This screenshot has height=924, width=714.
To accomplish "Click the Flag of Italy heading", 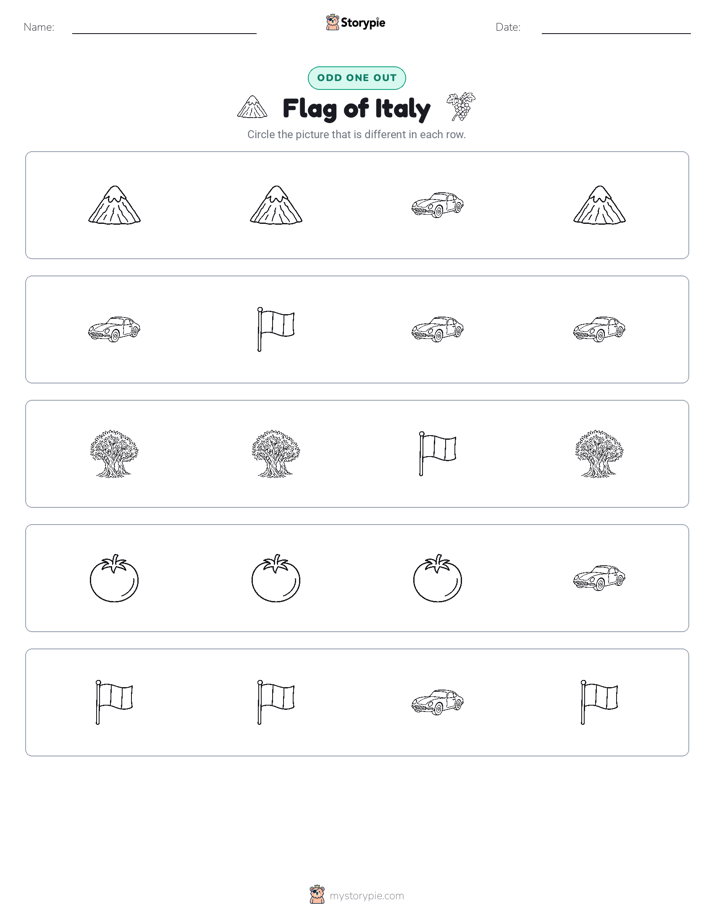I will (x=356, y=108).
